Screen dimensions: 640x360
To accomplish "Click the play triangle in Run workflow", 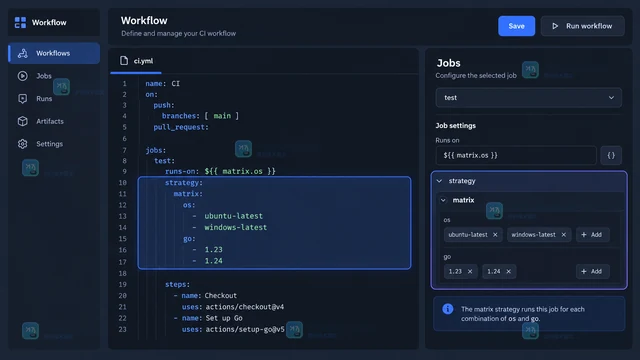I will coord(555,26).
